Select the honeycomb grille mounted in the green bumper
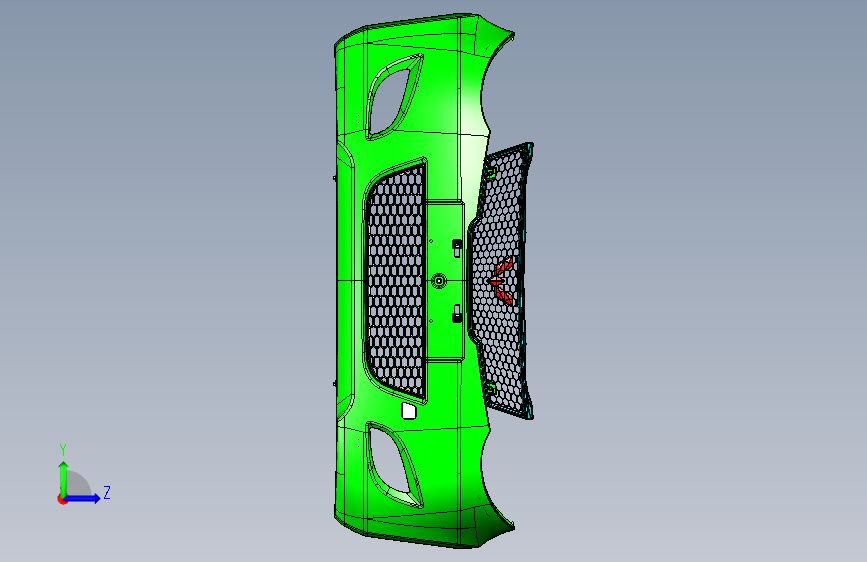Screen dimensions: 867x562 [x=396, y=281]
